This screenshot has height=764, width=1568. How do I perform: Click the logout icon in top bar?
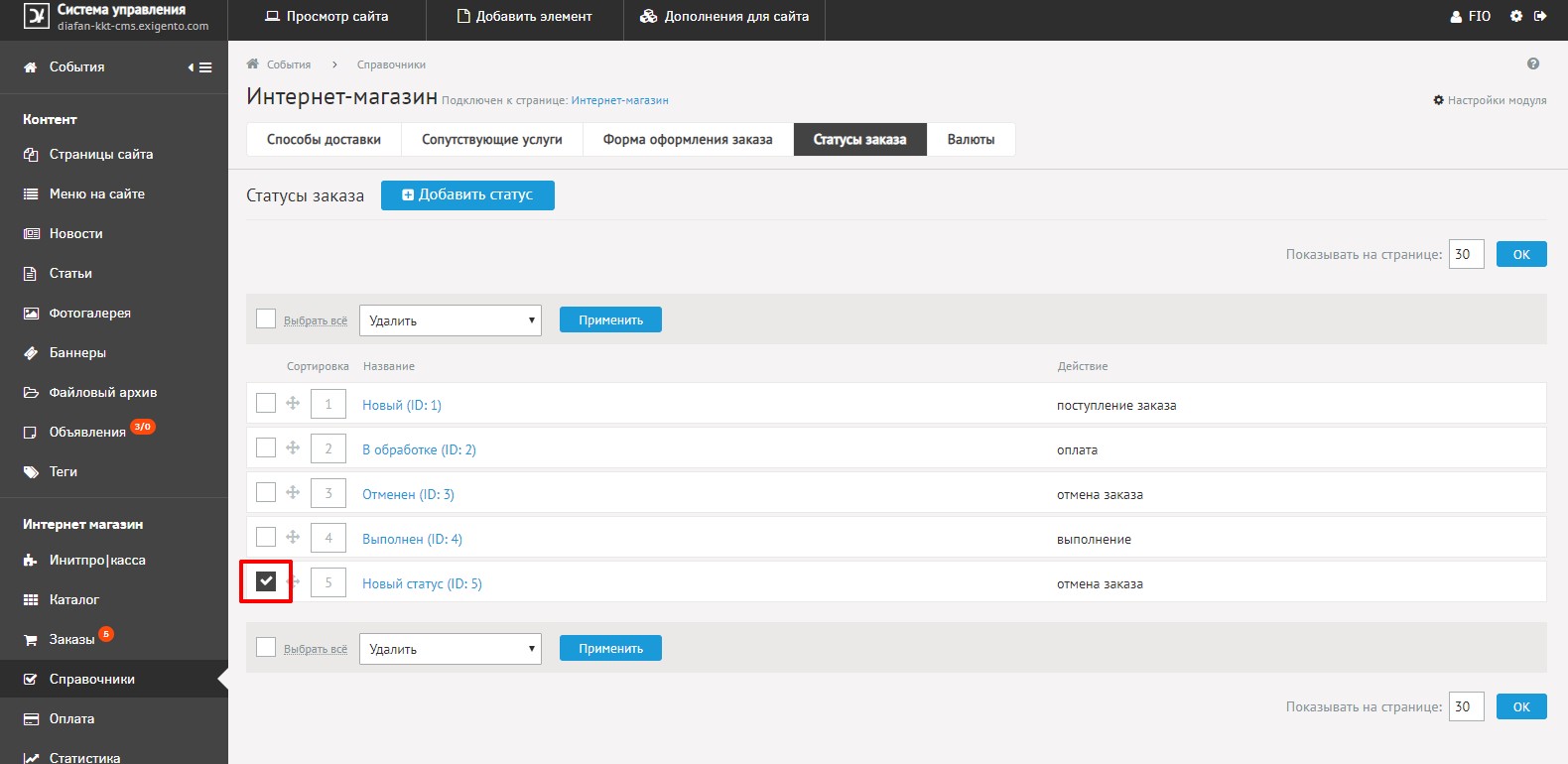[x=1540, y=16]
